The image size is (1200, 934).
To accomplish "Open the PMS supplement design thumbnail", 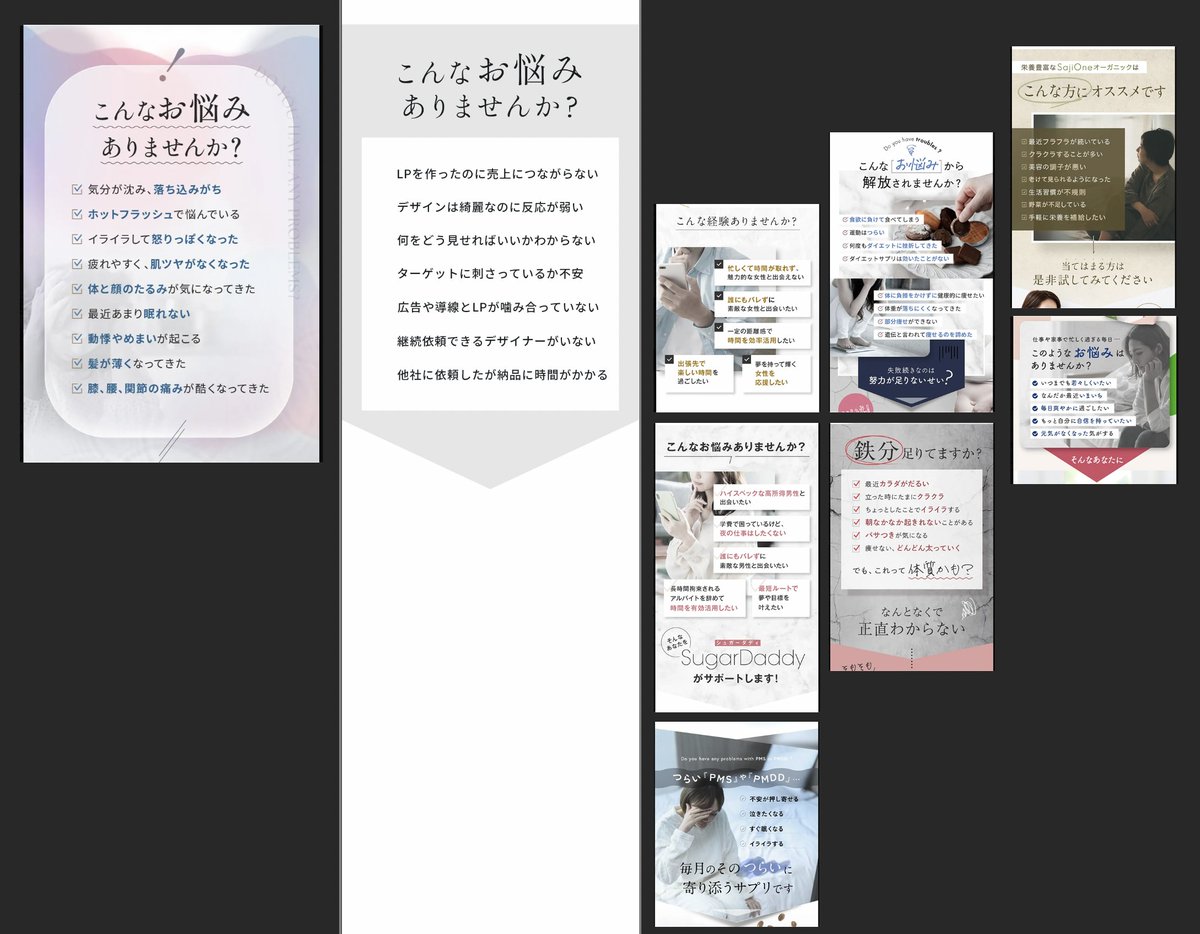I will pyautogui.click(x=737, y=825).
